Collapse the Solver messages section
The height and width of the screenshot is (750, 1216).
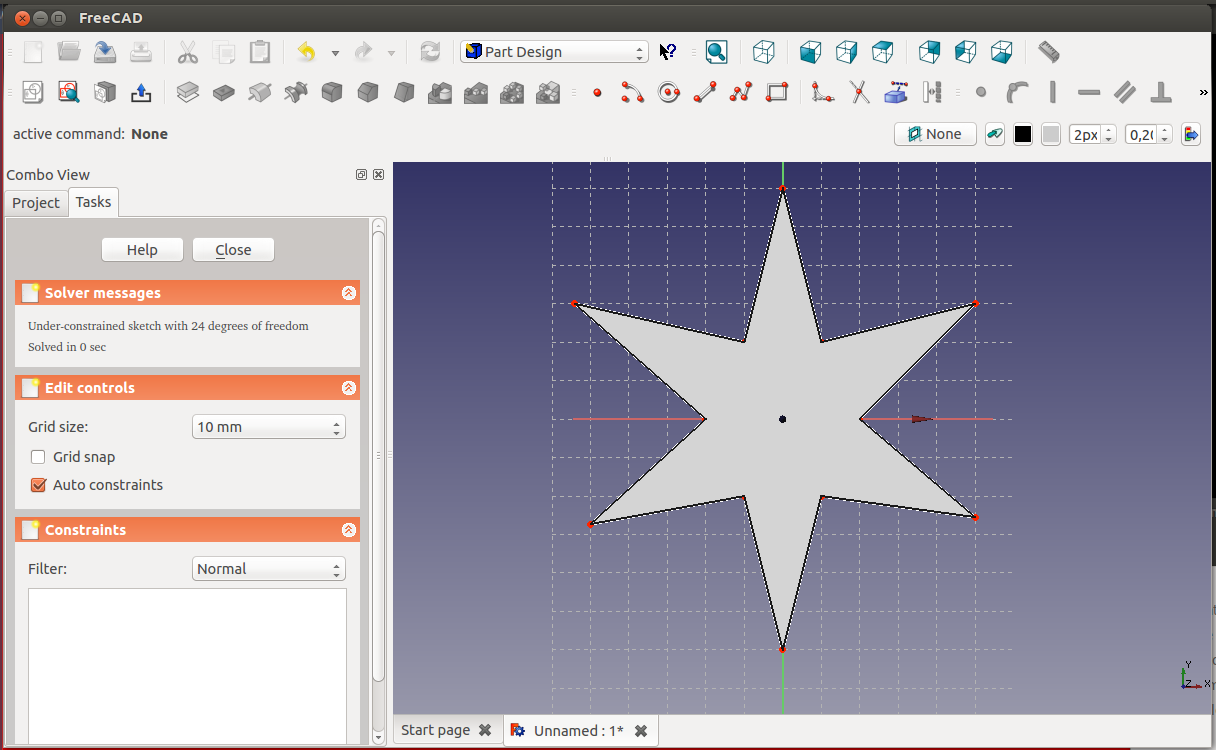[x=348, y=293]
